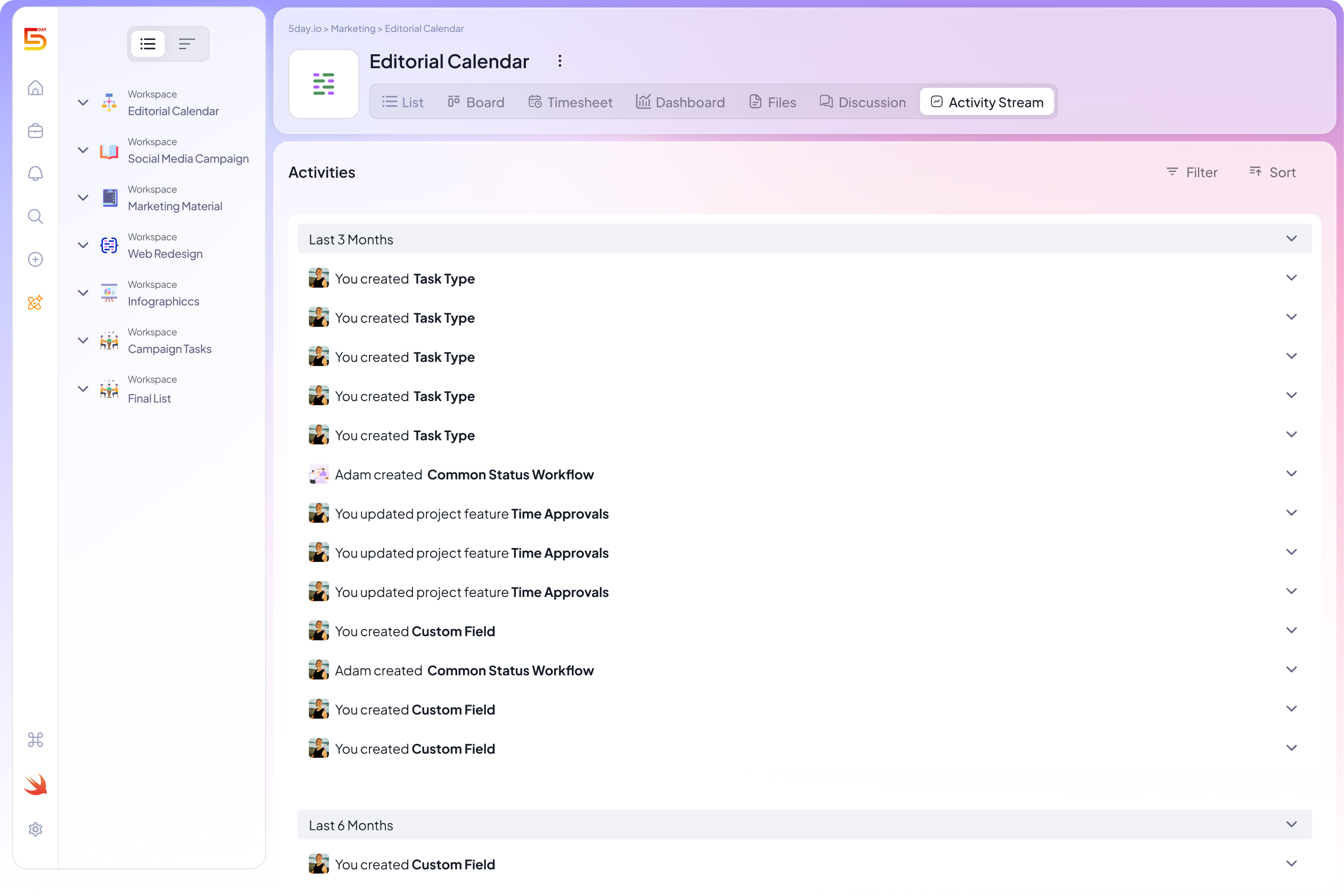The width and height of the screenshot is (1344, 896).
Task: Switch the workspace view to compact list mode
Action: click(x=187, y=43)
